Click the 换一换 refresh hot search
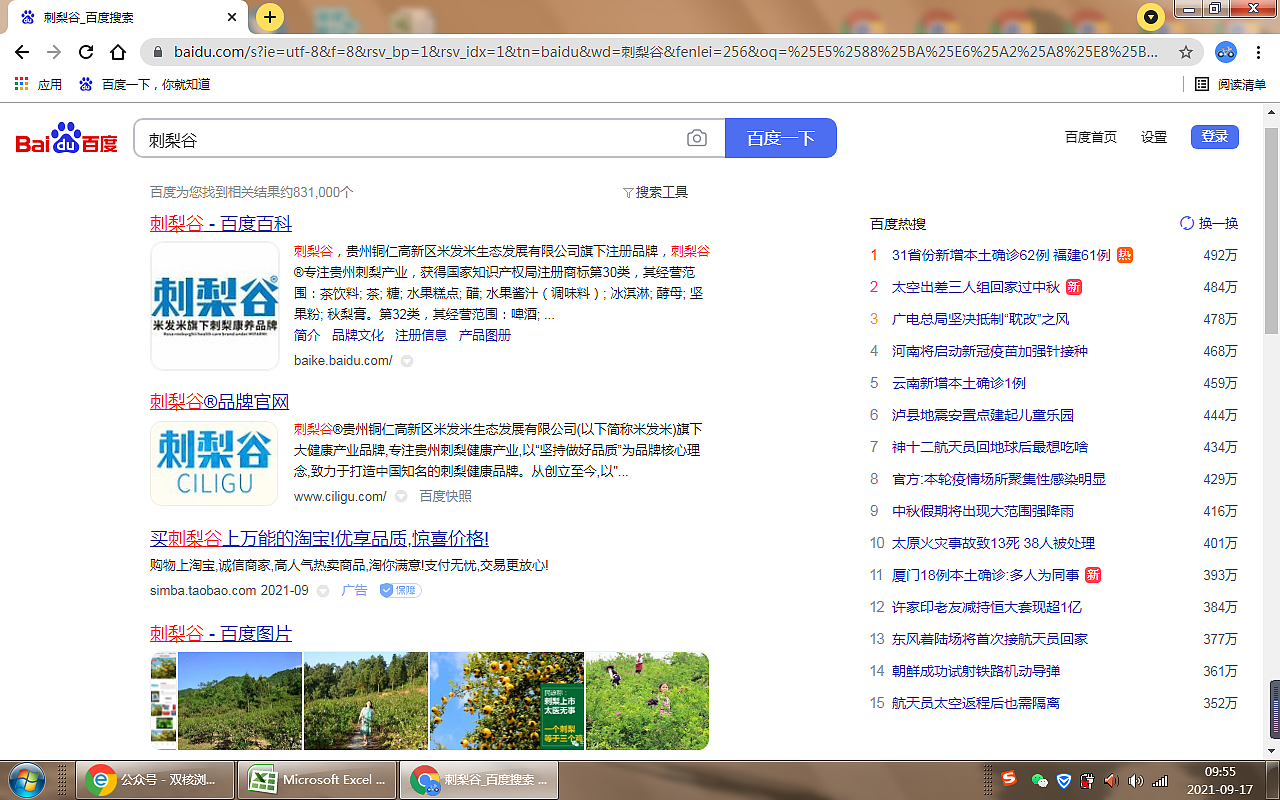 coord(1210,223)
